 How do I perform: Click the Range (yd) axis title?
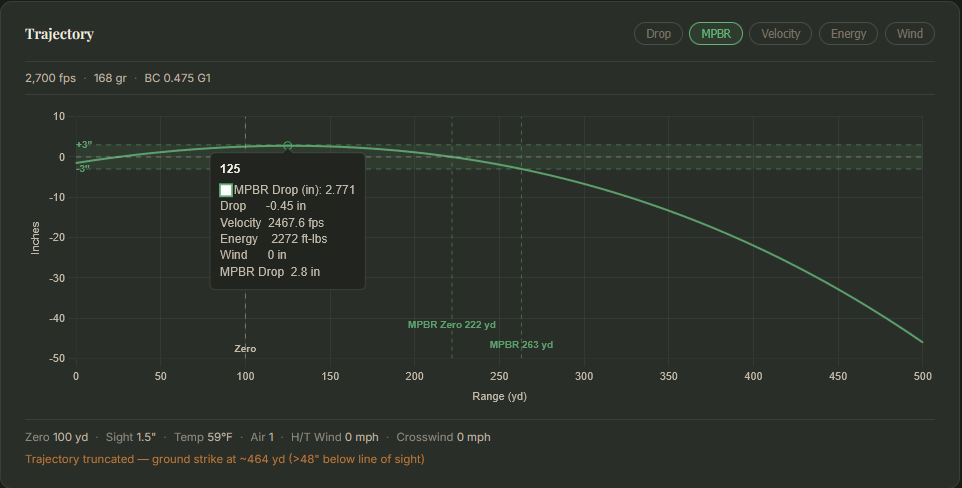click(499, 397)
